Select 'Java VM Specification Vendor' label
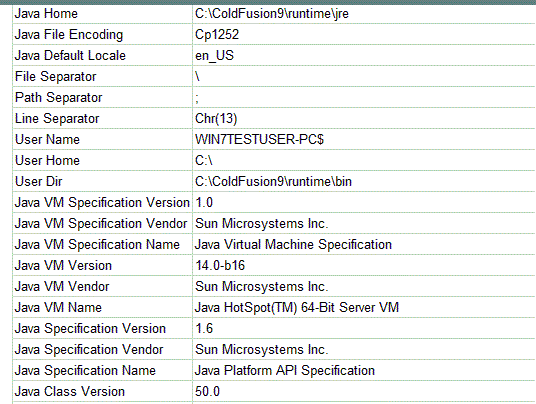Image resolution: width=536 pixels, height=404 pixels. point(101,224)
